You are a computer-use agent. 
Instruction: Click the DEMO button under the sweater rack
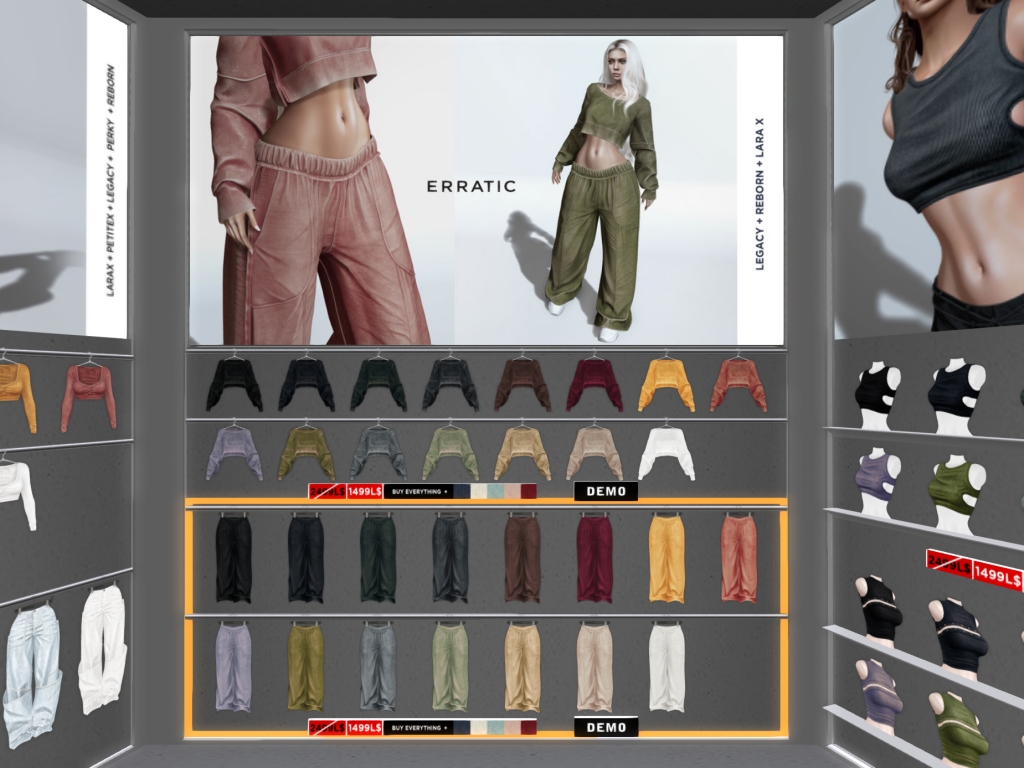coord(606,491)
